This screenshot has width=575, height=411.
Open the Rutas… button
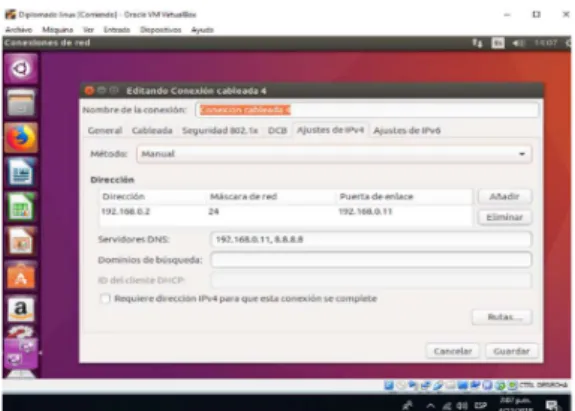502,317
